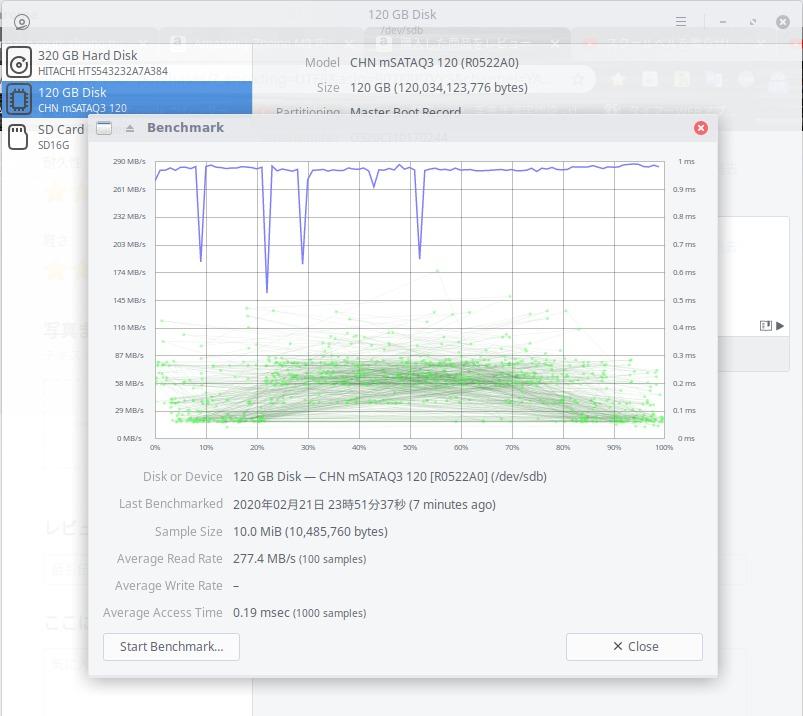Click the 'Master Boot Record' partitioning value

coord(406,112)
